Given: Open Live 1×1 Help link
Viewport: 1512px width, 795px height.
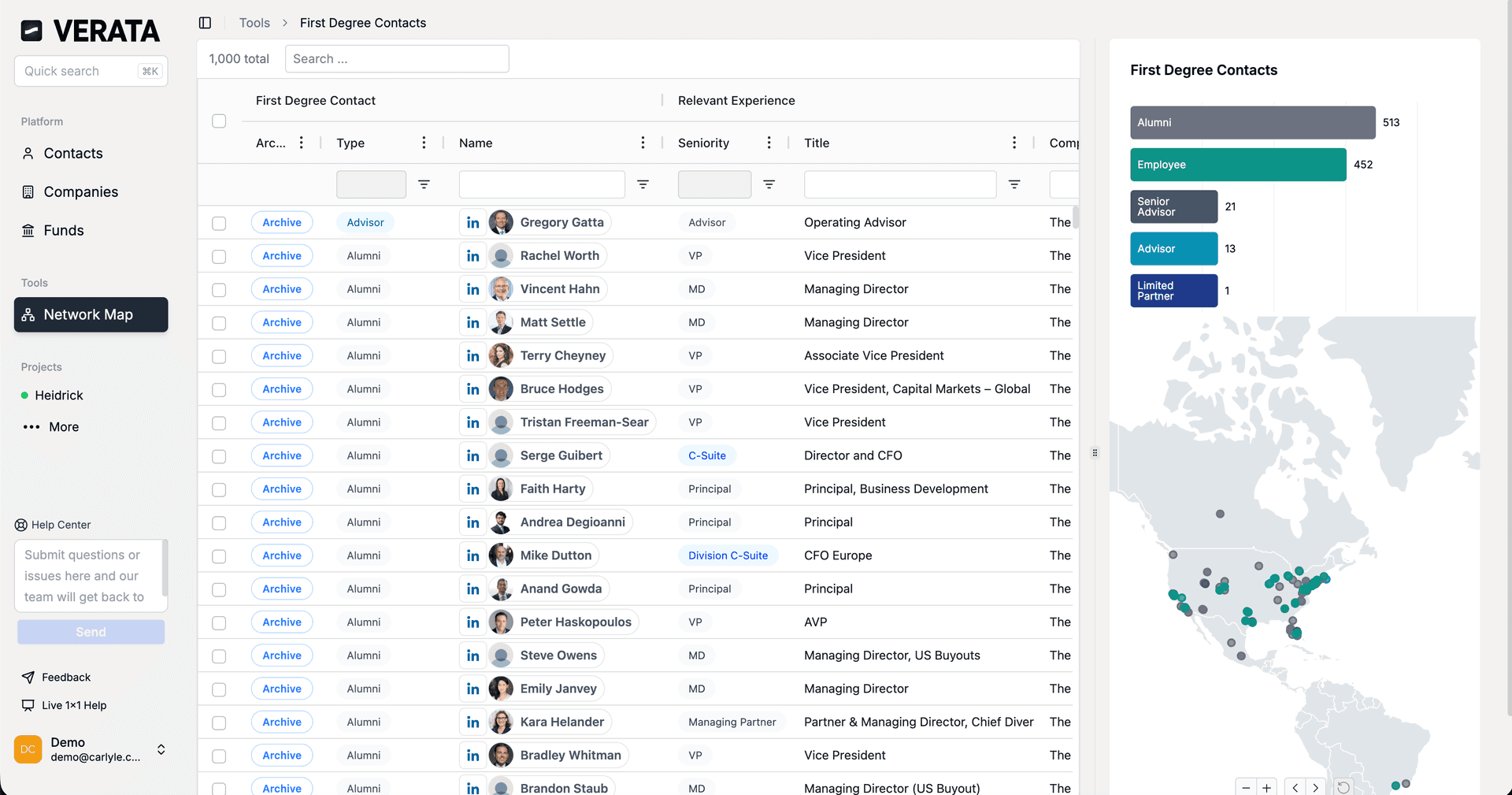Looking at the screenshot, I should click(64, 705).
